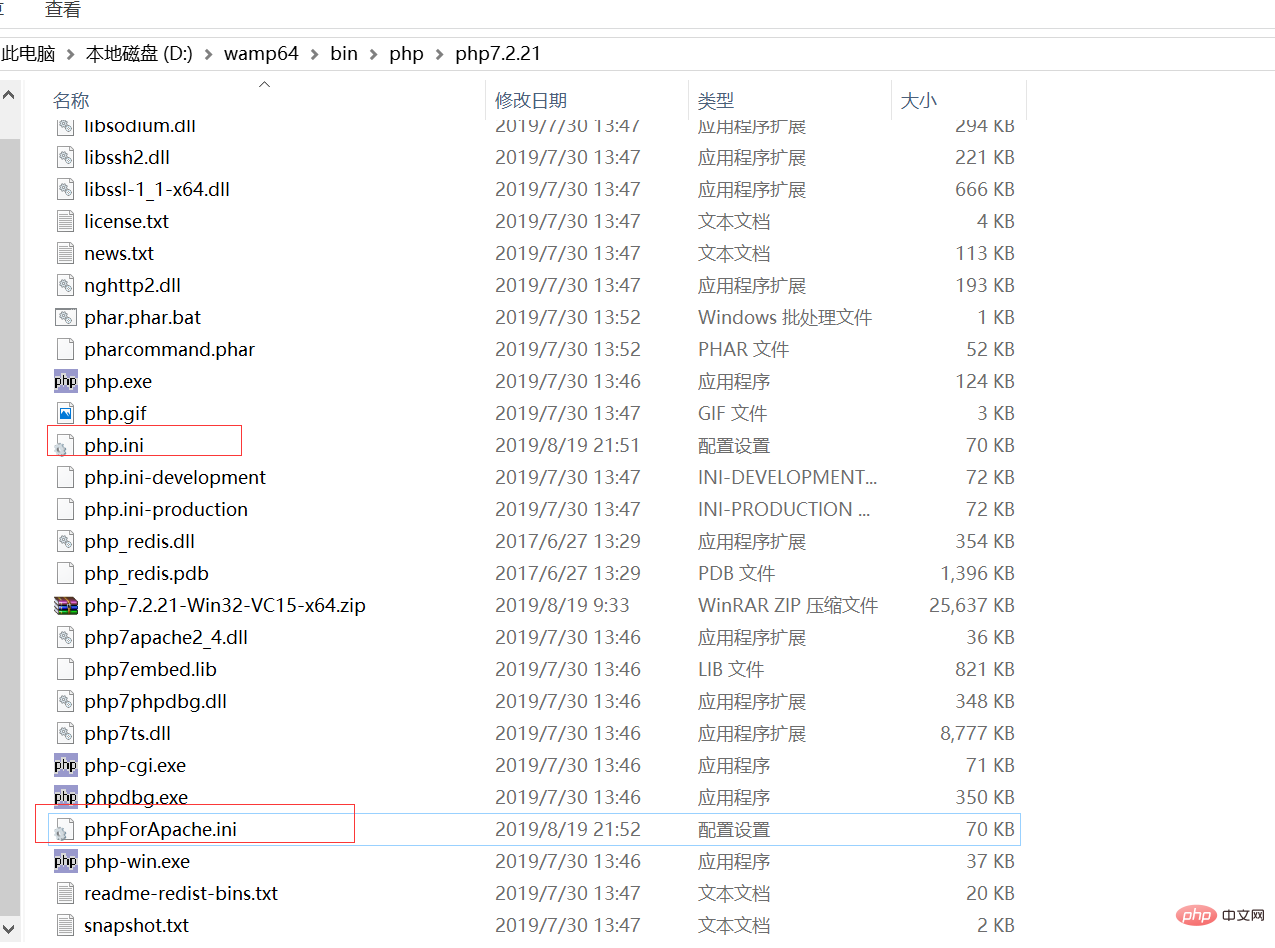This screenshot has height=948, width=1275.
Task: Navigate to wamp64 breadcrumb folder
Action: (261, 53)
